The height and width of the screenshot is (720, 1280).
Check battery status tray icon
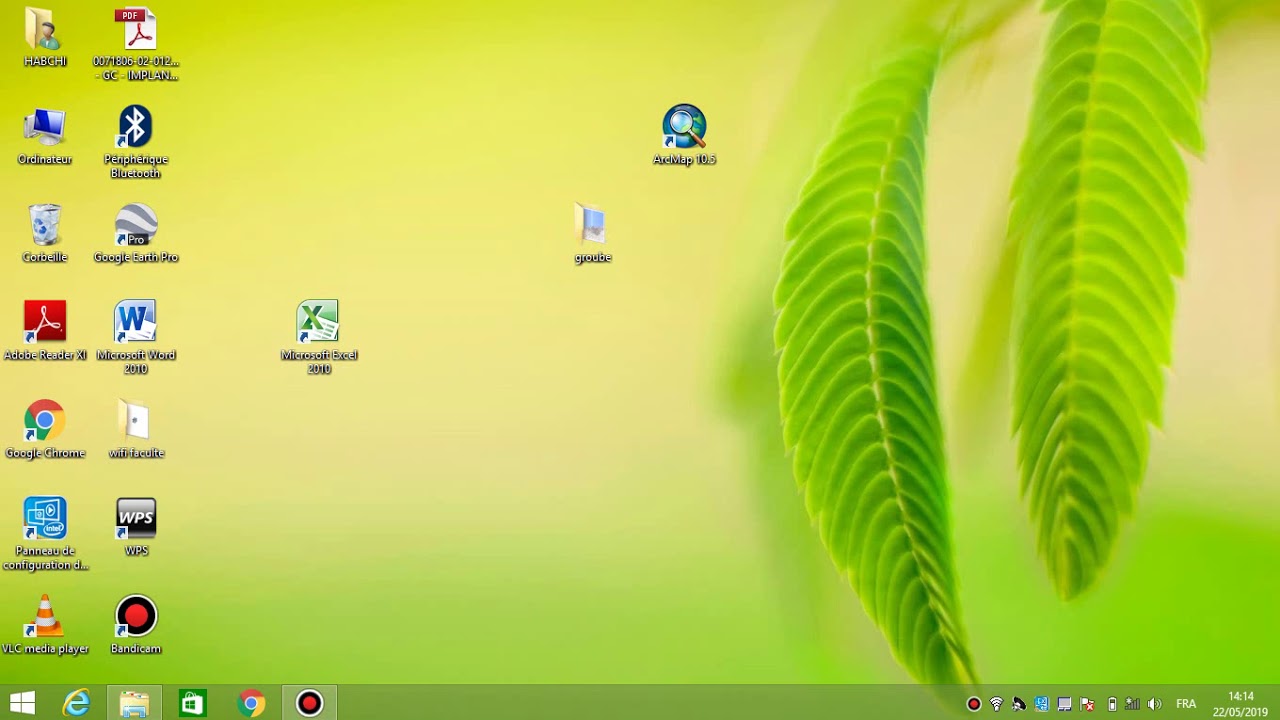coord(1112,704)
